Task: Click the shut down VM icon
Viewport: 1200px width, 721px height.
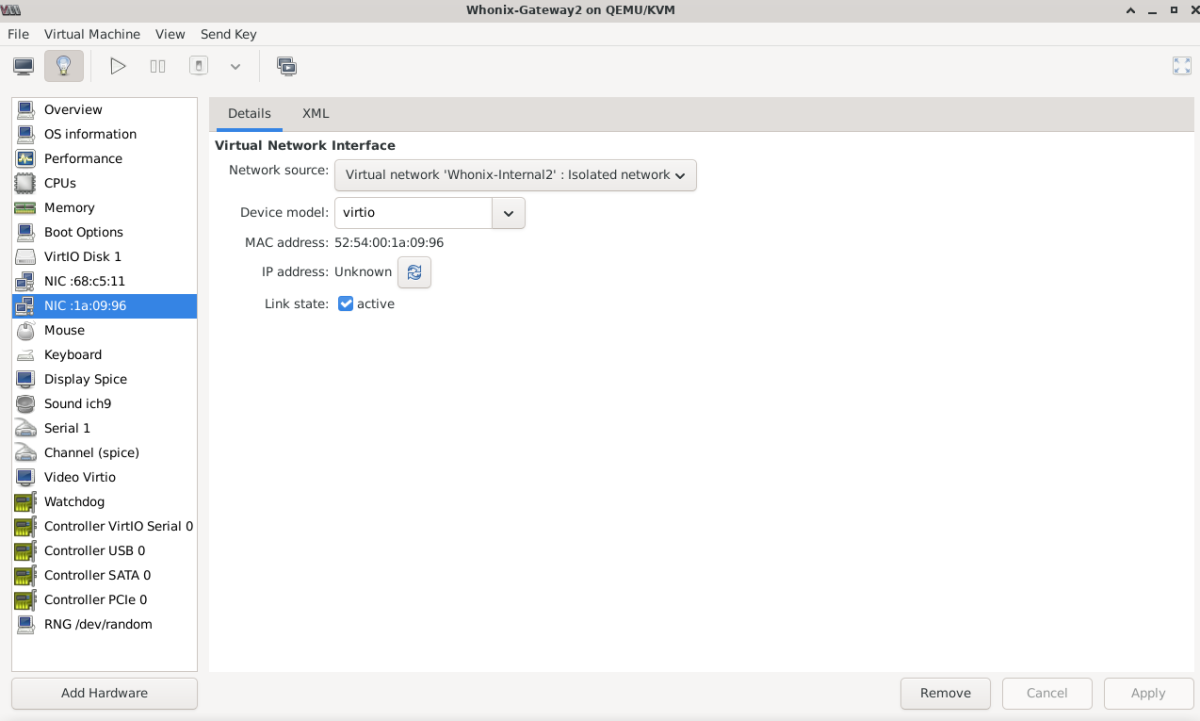Action: (x=199, y=67)
